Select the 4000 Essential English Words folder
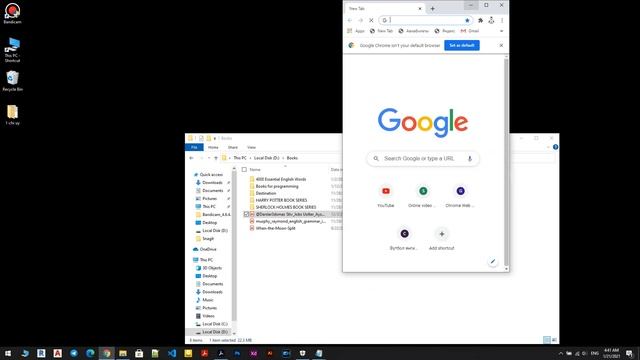Screen dimensions: 640x360 281,179
